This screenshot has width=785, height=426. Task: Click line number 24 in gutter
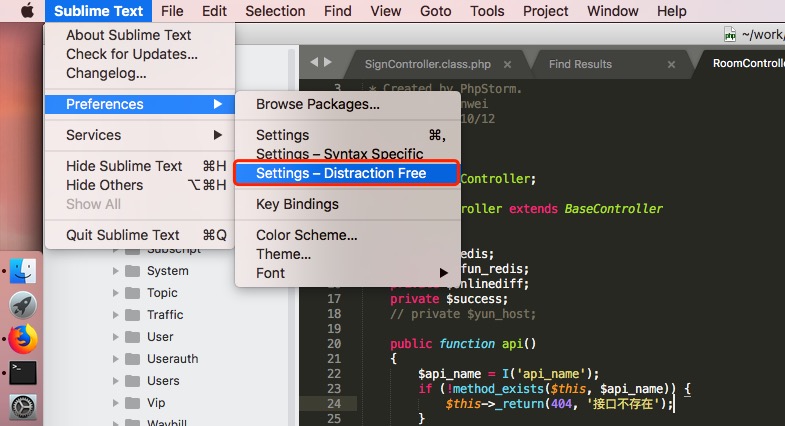point(334,404)
